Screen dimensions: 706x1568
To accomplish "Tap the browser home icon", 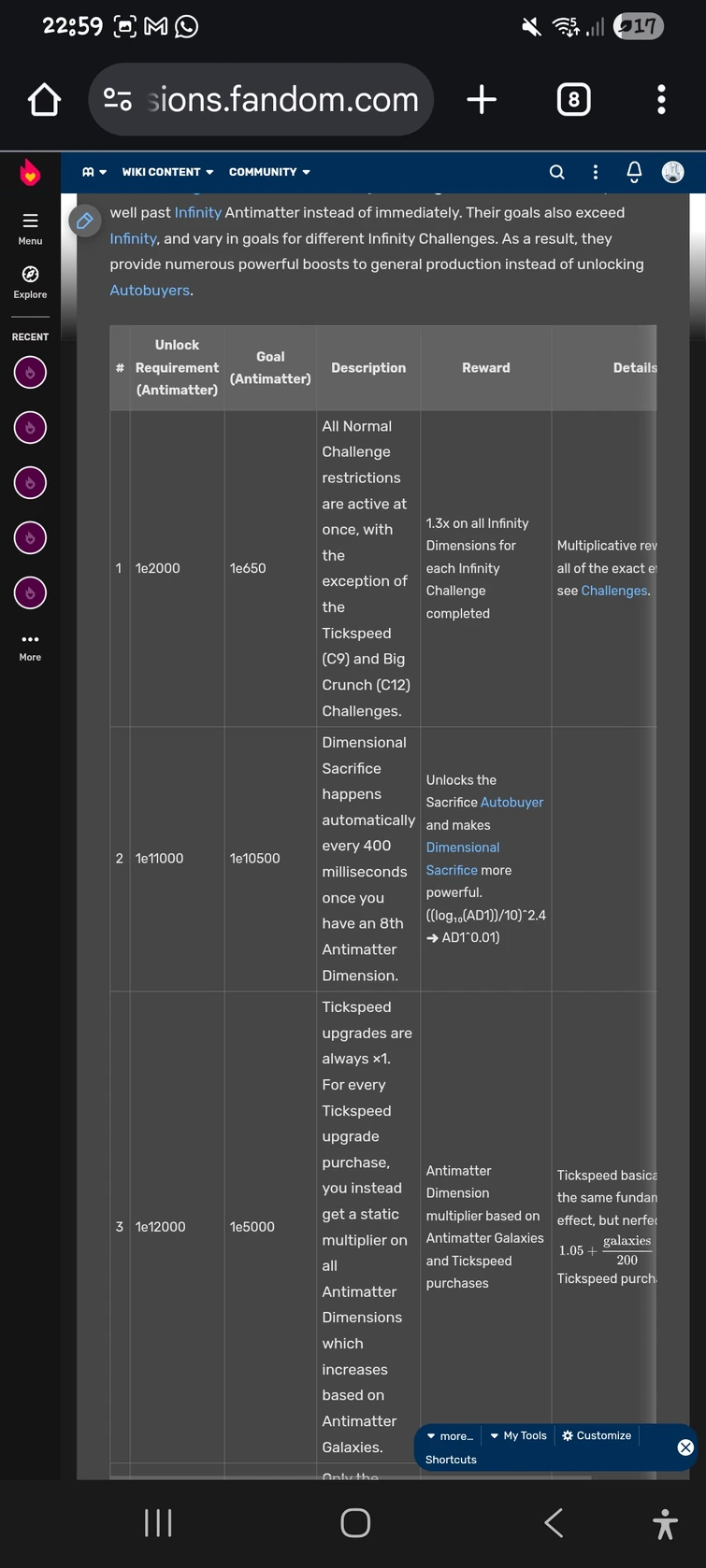I will [x=43, y=98].
